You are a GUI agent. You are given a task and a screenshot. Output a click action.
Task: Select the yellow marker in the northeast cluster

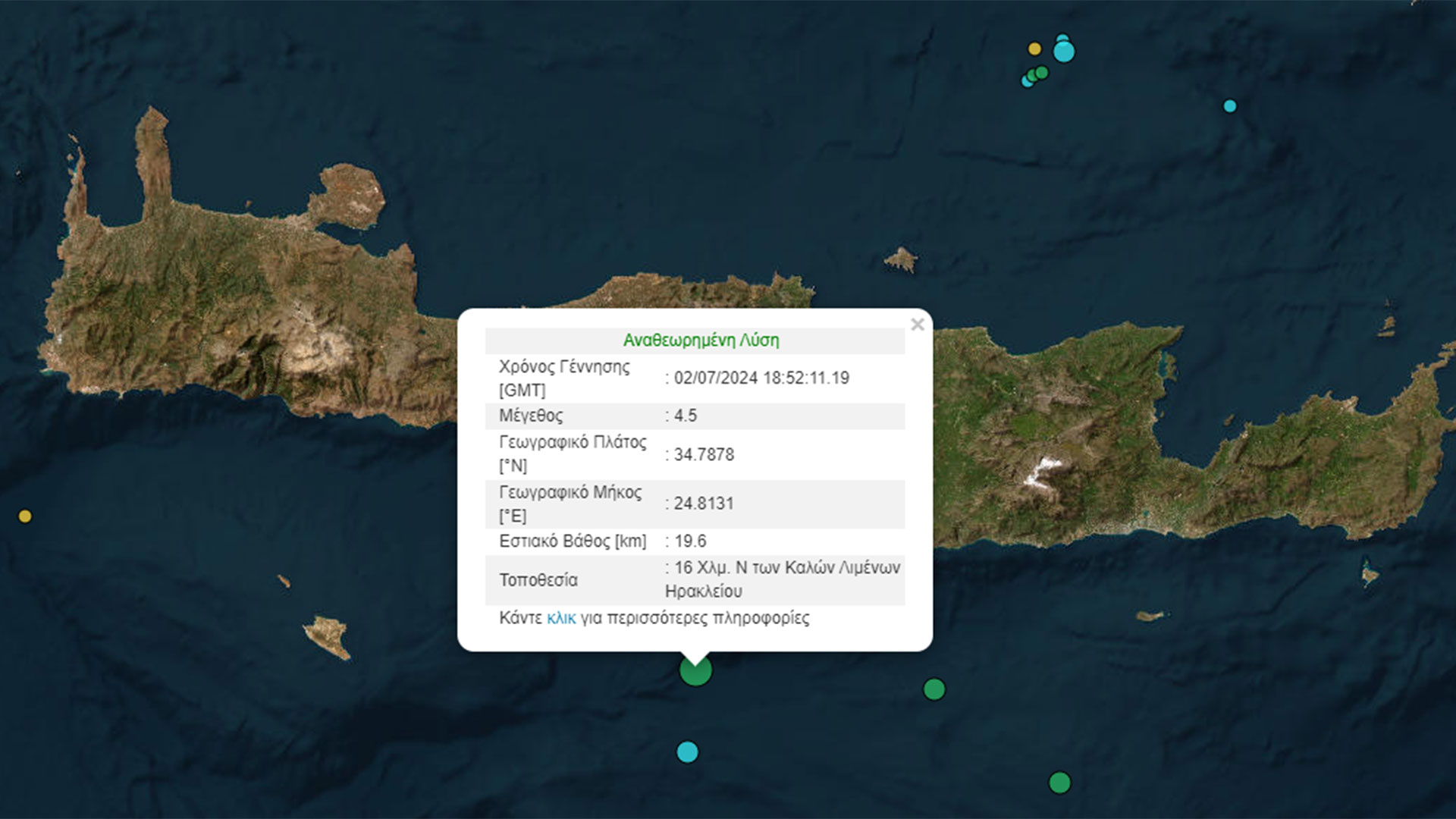(x=1034, y=49)
